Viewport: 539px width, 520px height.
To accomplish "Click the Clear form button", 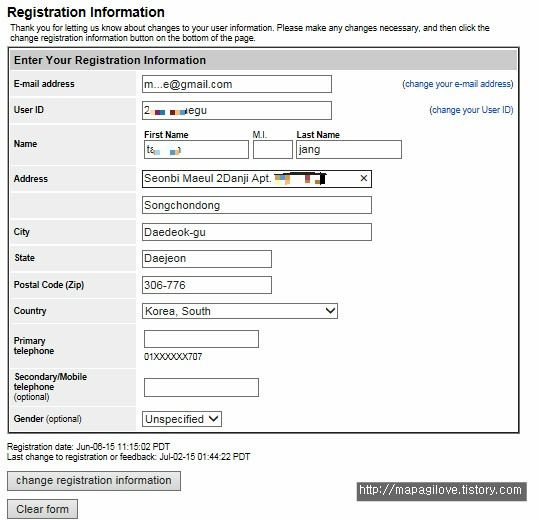I will (x=42, y=509).
